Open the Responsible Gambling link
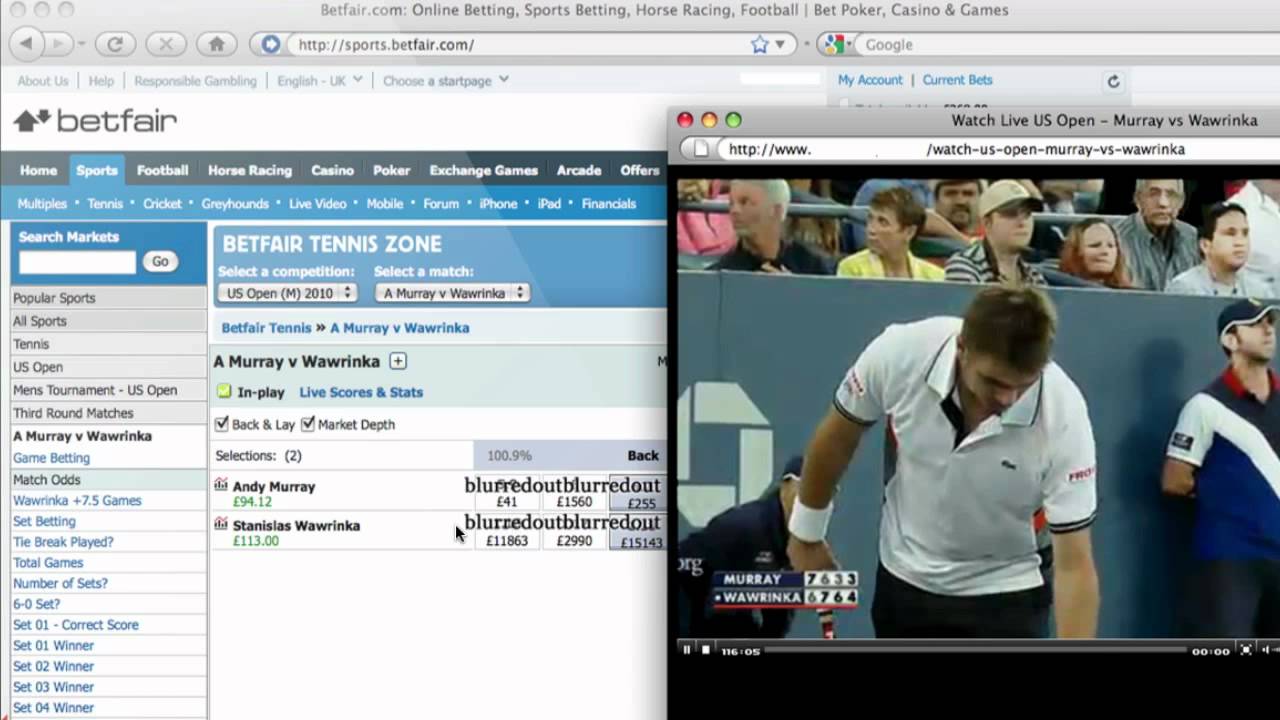This screenshot has width=1280, height=720. 195,81
